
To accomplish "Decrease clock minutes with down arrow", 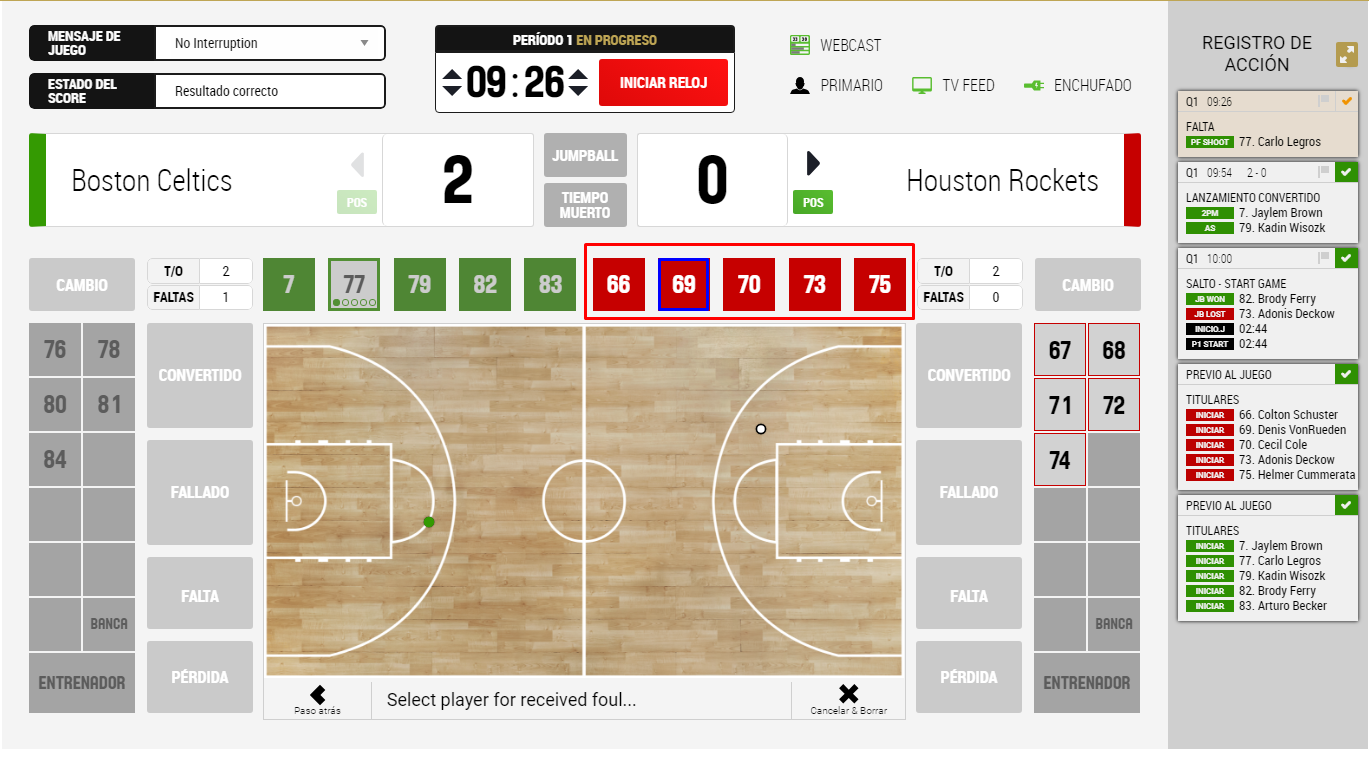I will [x=452, y=90].
